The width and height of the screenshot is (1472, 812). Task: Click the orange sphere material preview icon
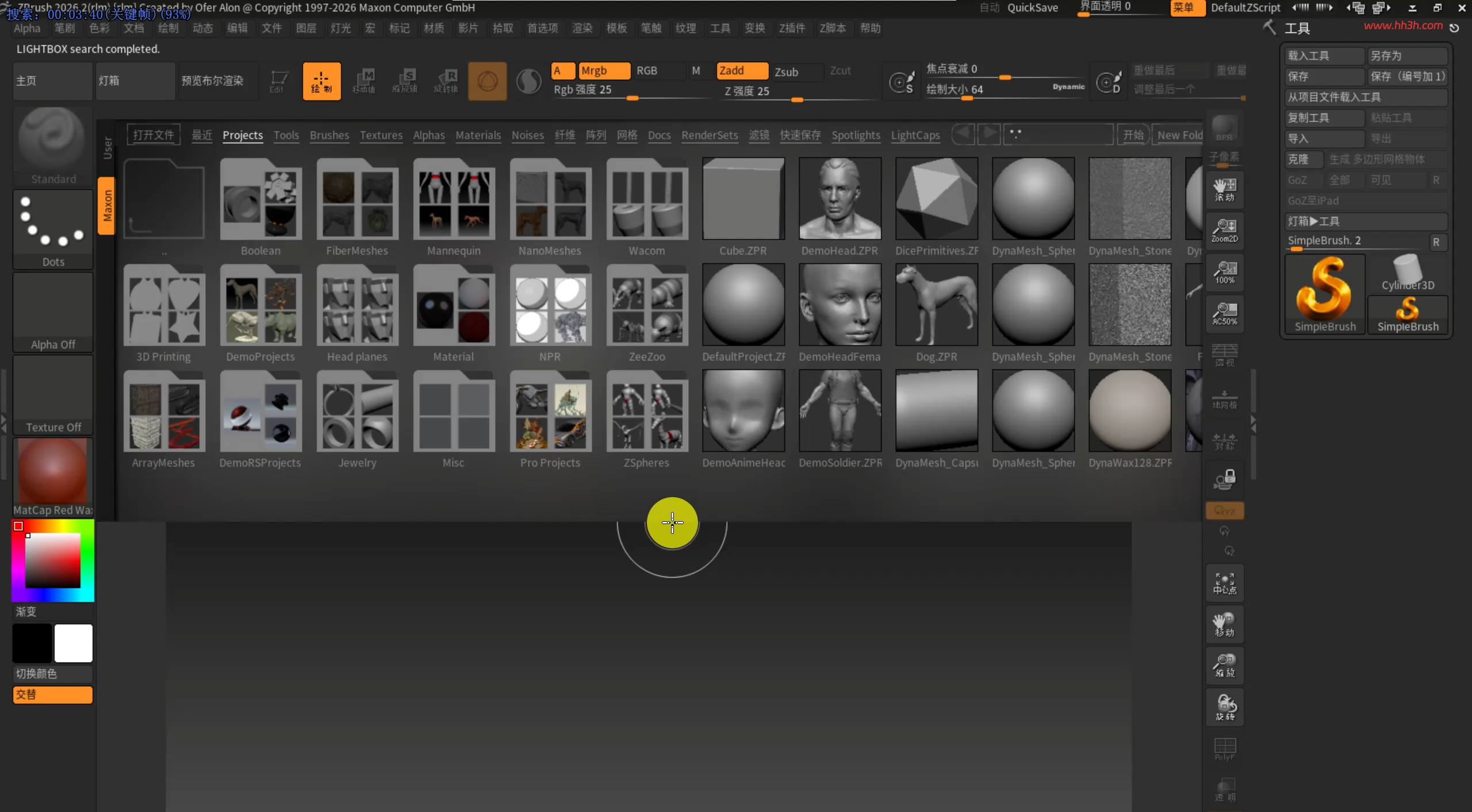487,81
